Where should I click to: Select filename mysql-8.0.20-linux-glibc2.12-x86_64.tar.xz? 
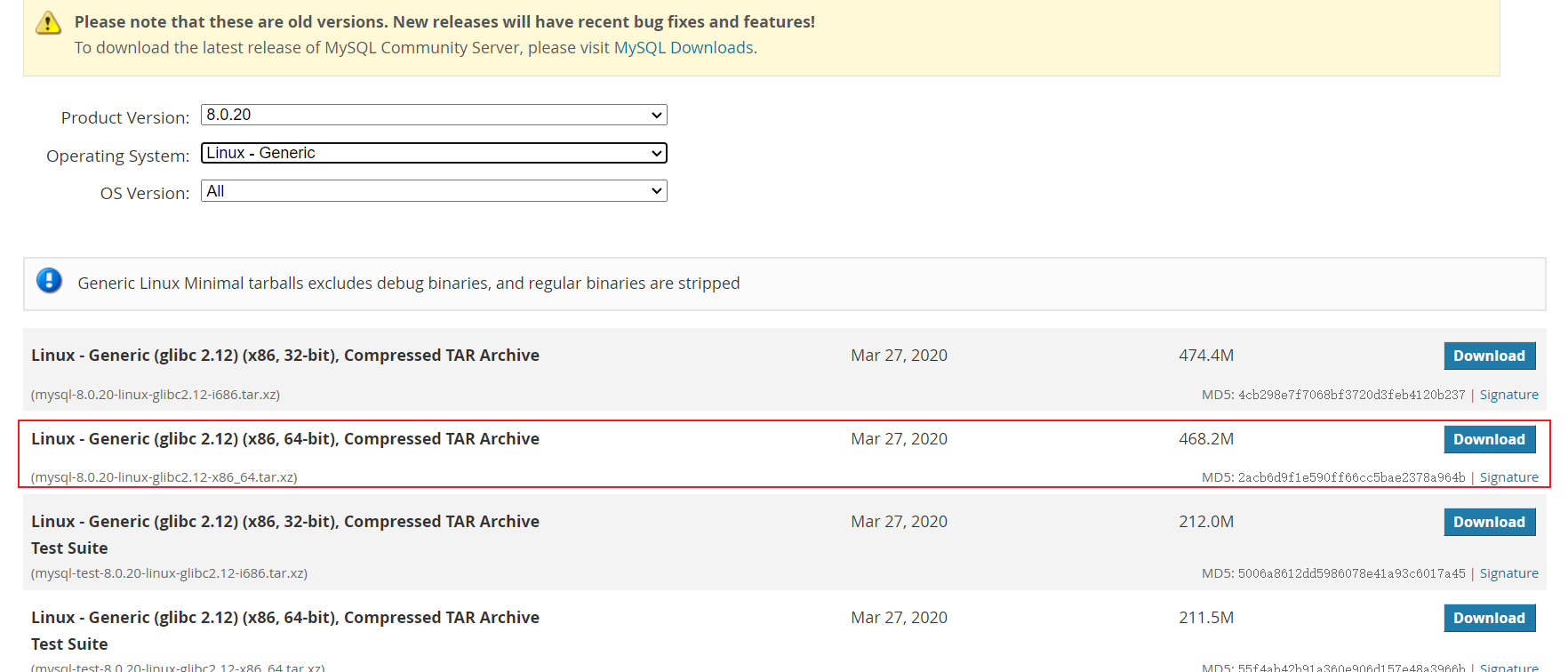pos(164,477)
